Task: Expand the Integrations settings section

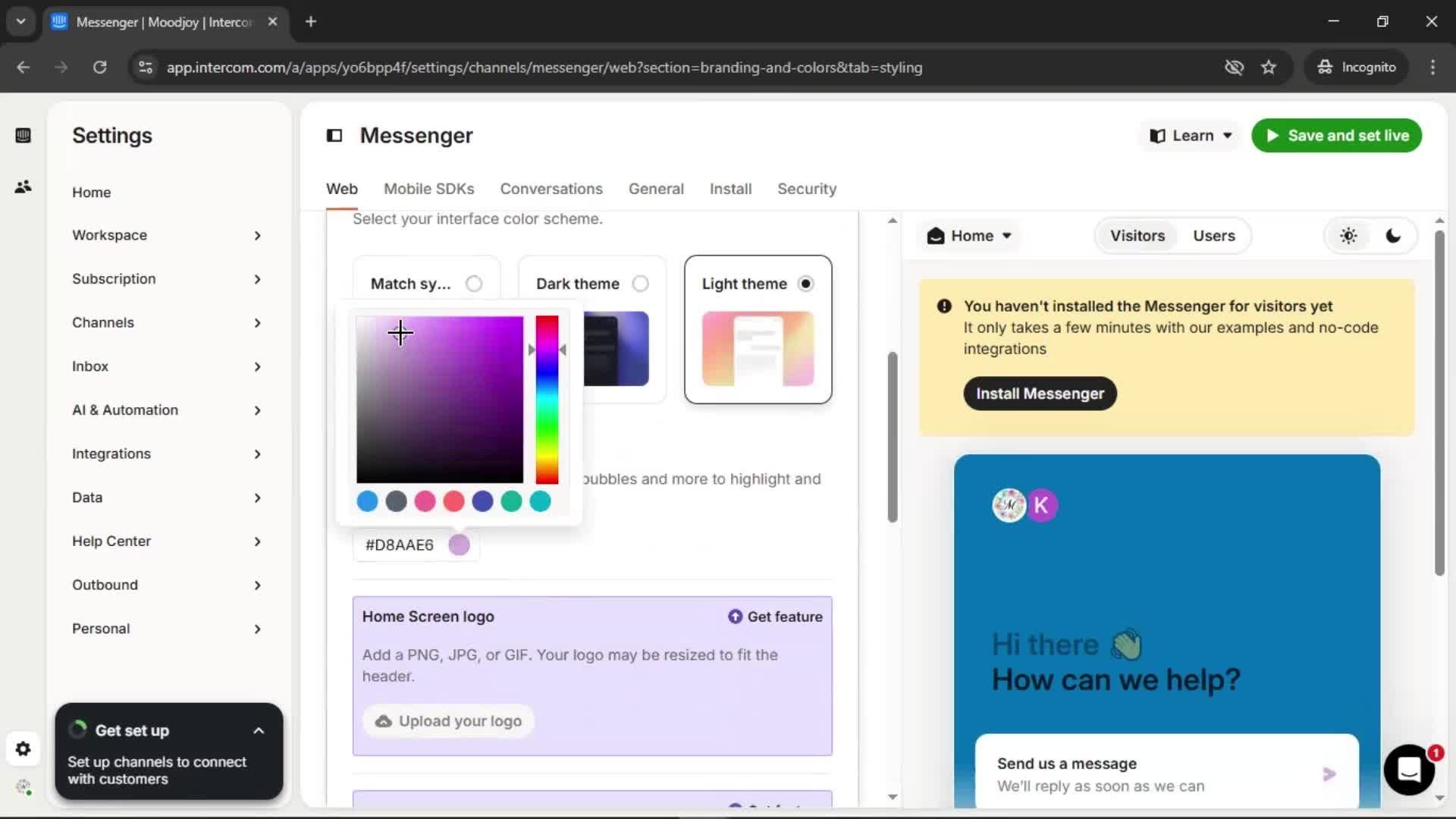Action: click(x=167, y=454)
